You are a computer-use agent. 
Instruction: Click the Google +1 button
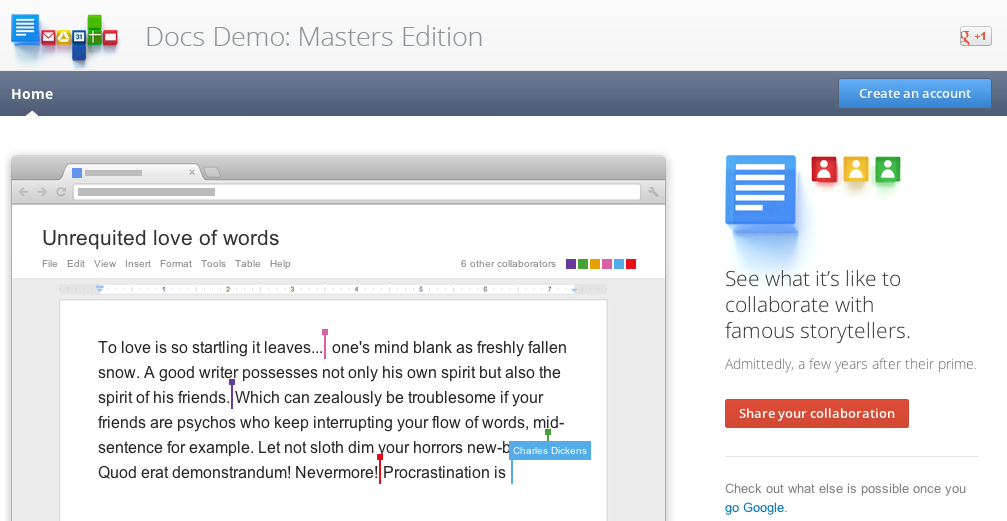pyautogui.click(x=974, y=37)
